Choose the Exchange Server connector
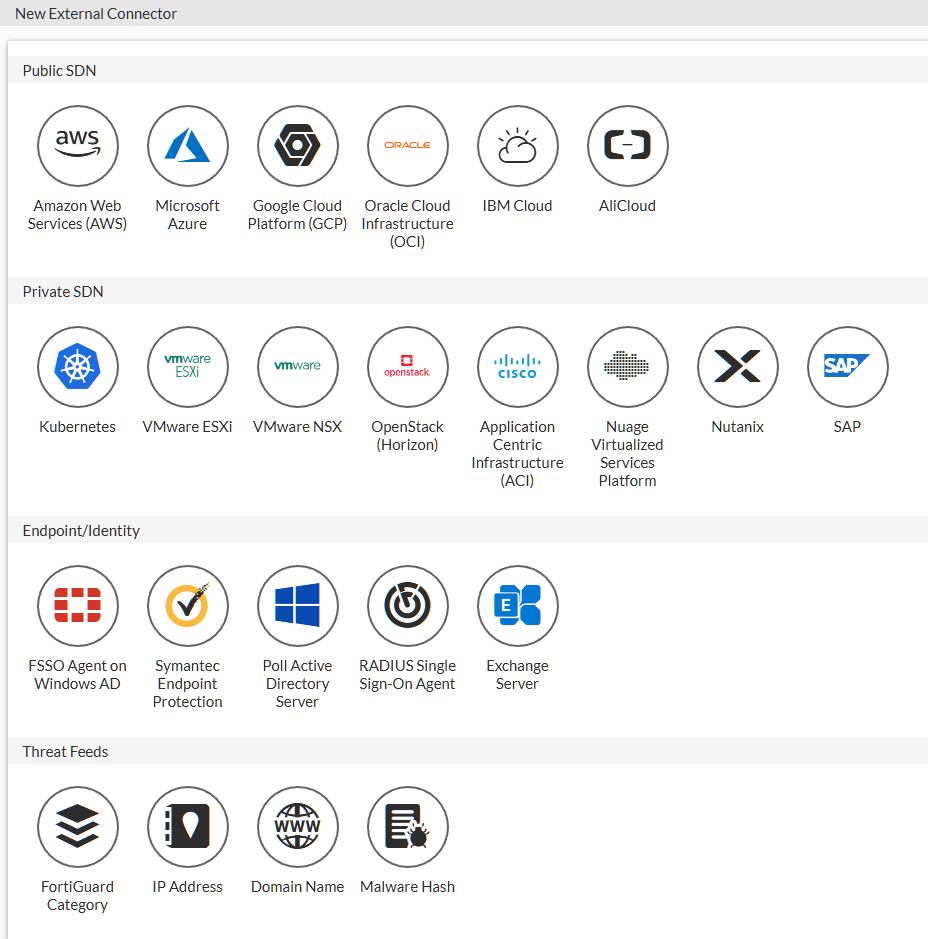Viewport: 928px width, 939px height. tap(518, 606)
